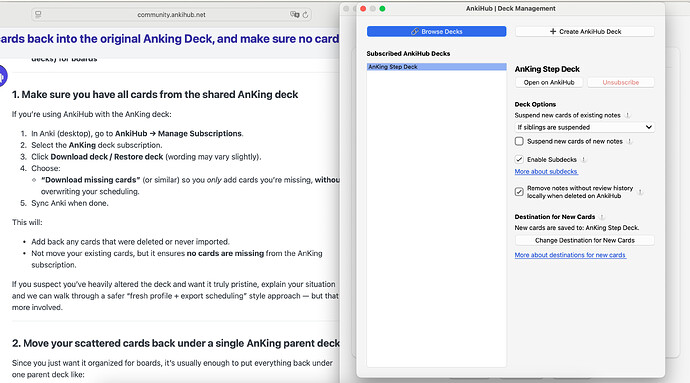Image resolution: width=690 pixels, height=383 pixels.
Task: Uncheck the Enable Subdecks checkbox
Action: (519, 159)
